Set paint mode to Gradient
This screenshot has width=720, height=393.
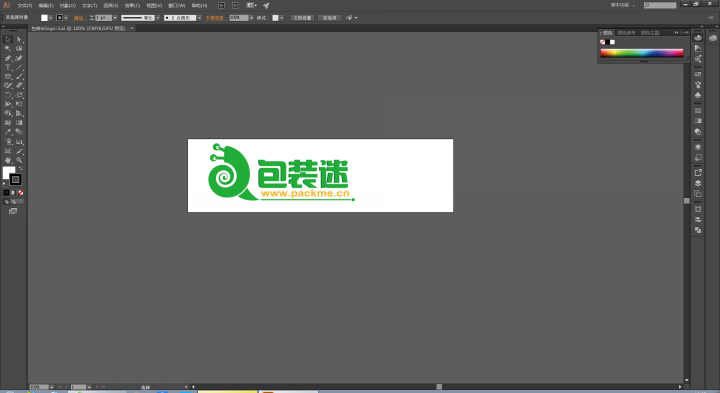14,193
